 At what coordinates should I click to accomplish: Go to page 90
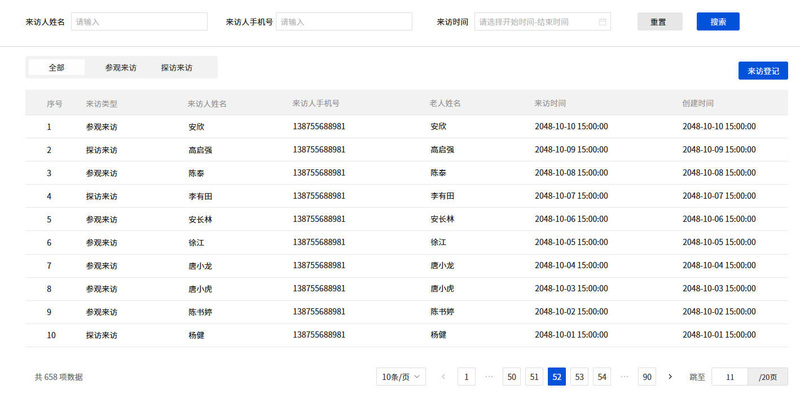pos(647,377)
